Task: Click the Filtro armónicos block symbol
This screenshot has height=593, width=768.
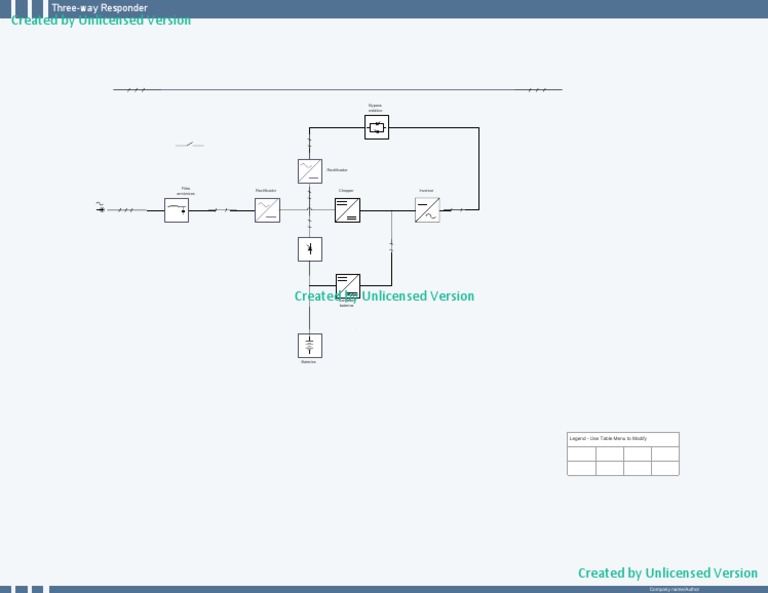Action: (x=176, y=210)
